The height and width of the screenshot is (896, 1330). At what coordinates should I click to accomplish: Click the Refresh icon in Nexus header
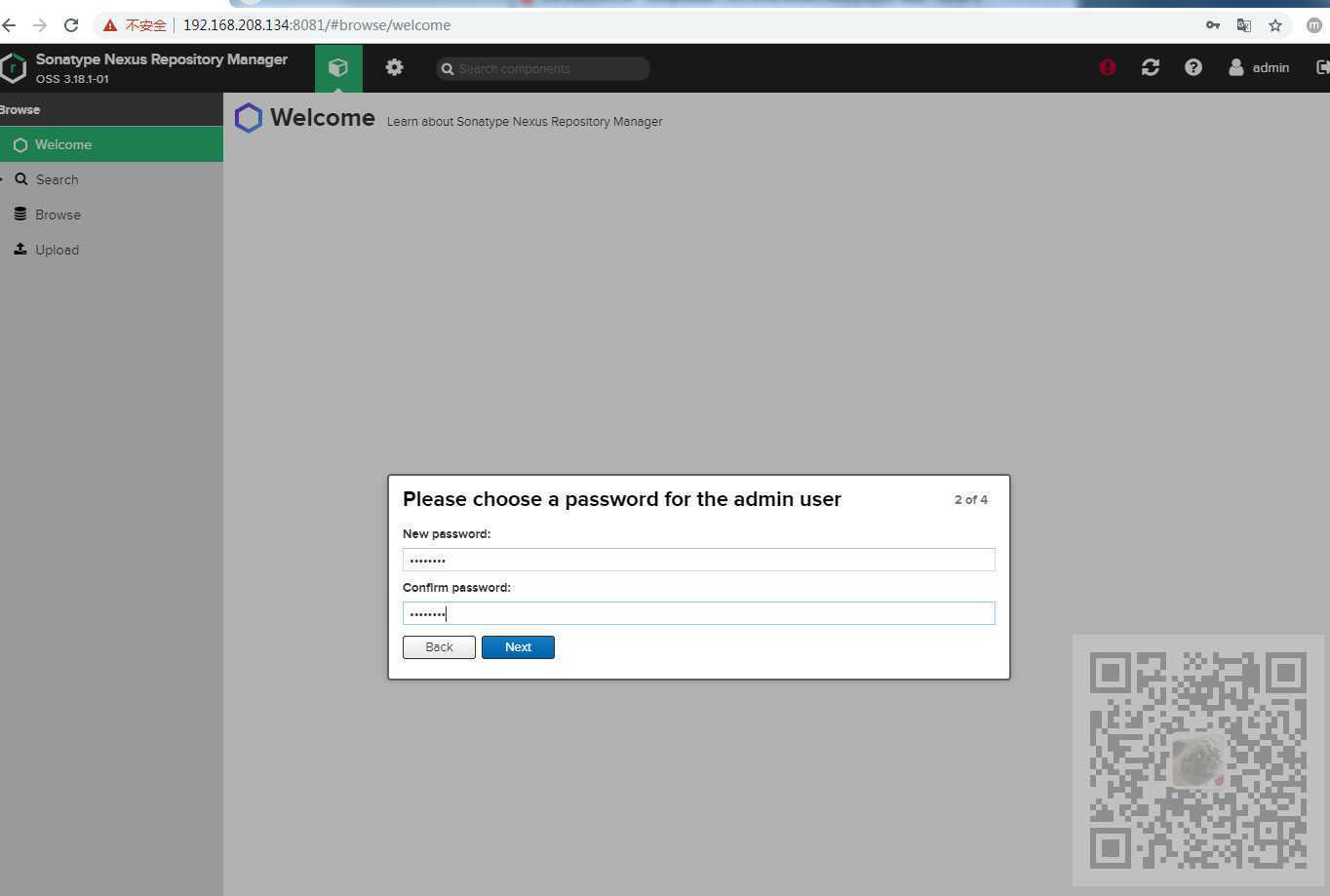[x=1151, y=67]
